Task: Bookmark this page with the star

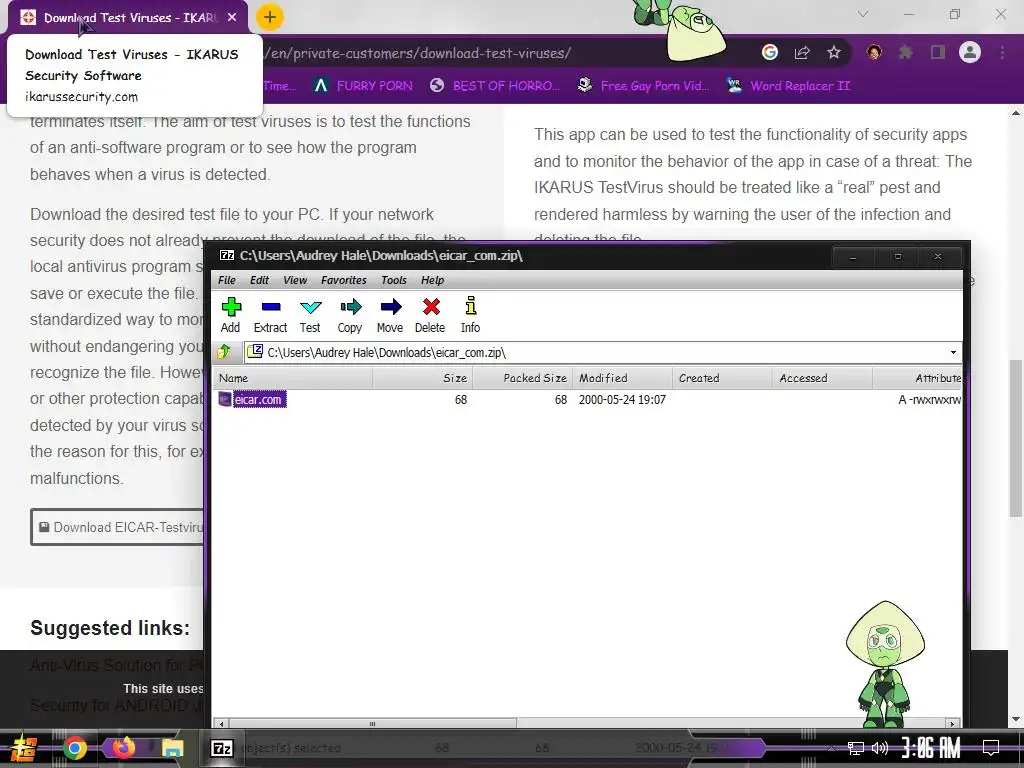Action: click(x=834, y=52)
